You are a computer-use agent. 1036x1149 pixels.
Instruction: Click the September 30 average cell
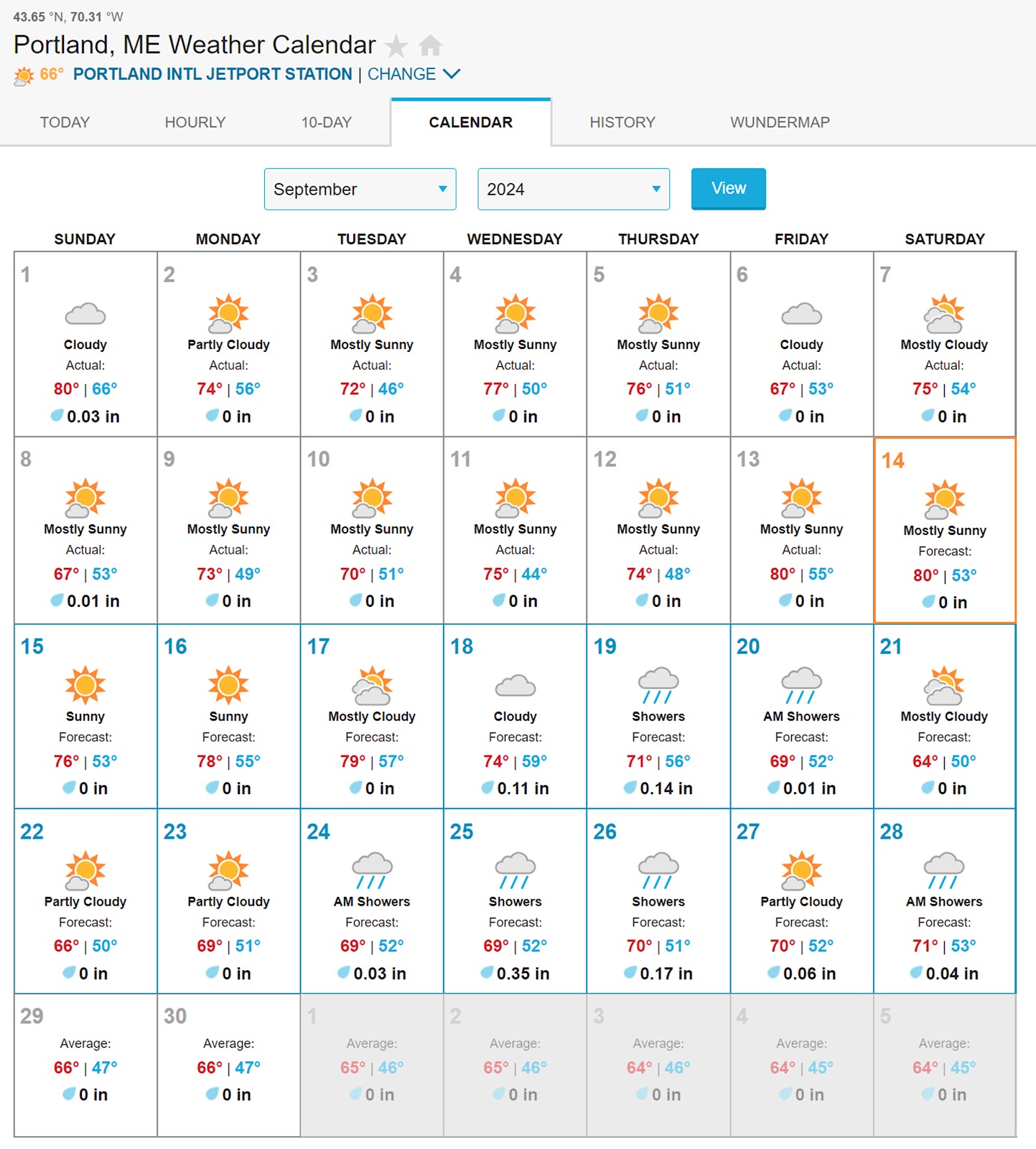pos(228,1065)
